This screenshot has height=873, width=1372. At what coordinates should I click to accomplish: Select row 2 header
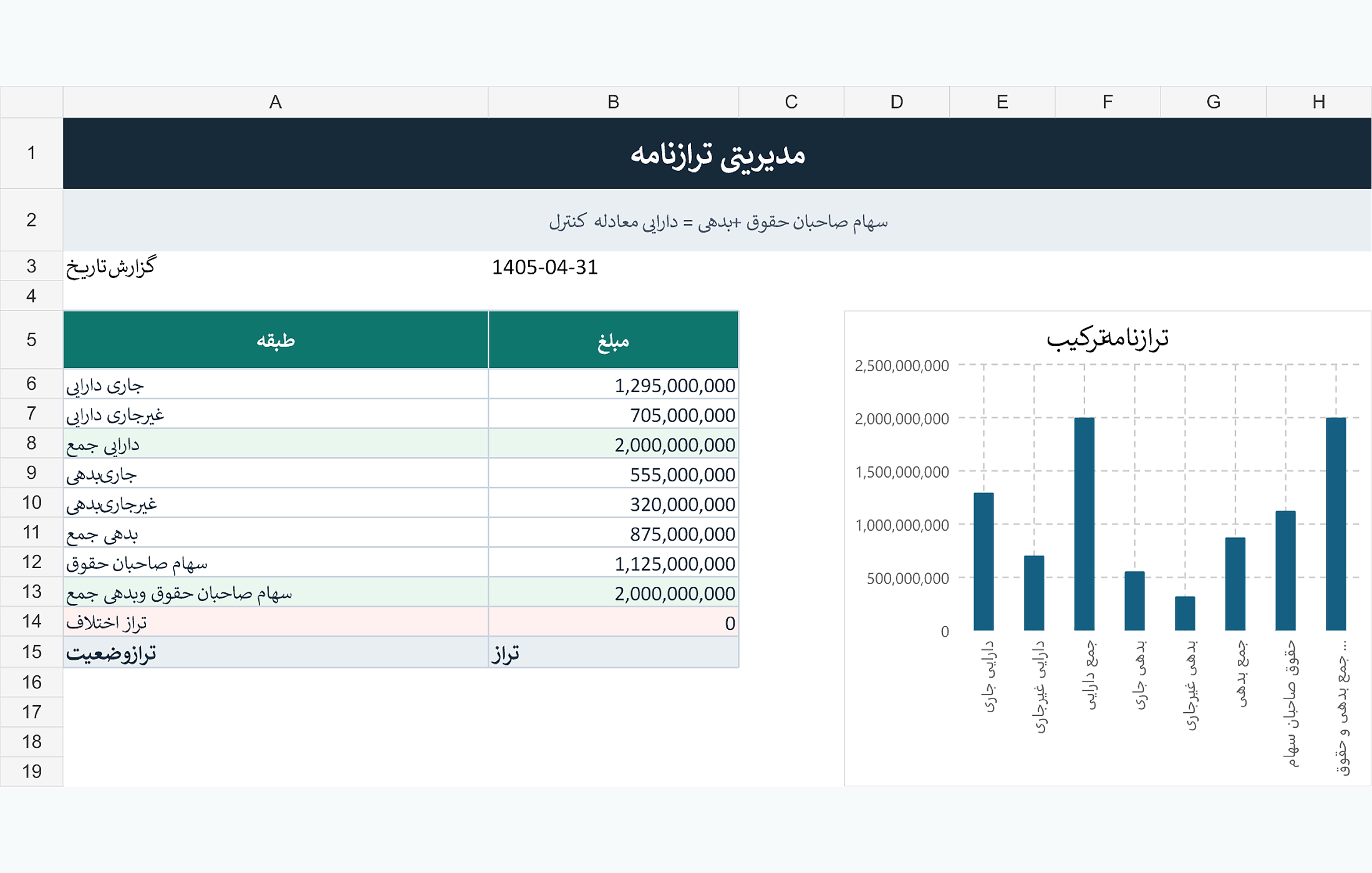coord(31,219)
